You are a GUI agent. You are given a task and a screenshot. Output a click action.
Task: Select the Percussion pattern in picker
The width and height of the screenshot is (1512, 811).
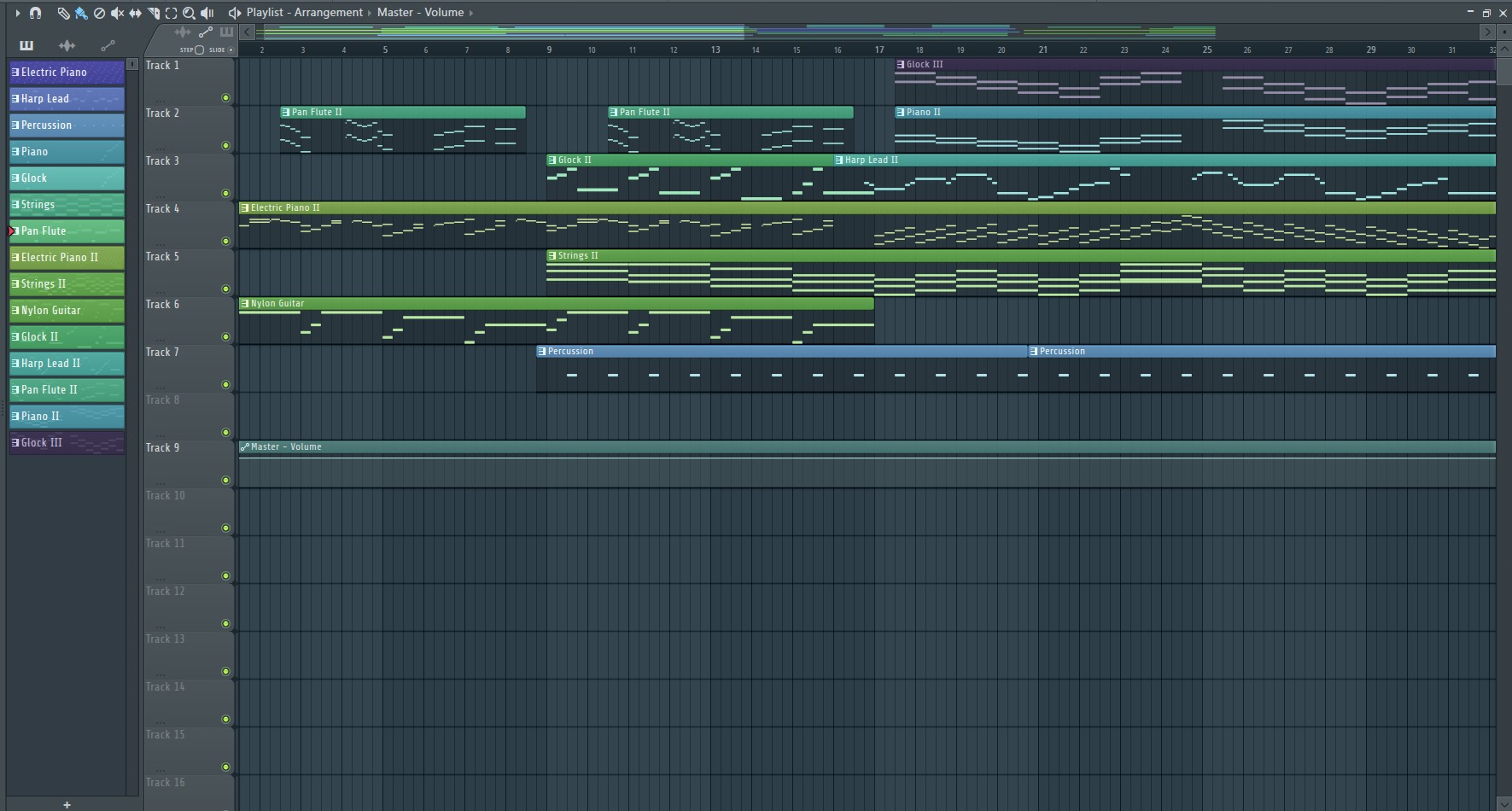click(67, 125)
